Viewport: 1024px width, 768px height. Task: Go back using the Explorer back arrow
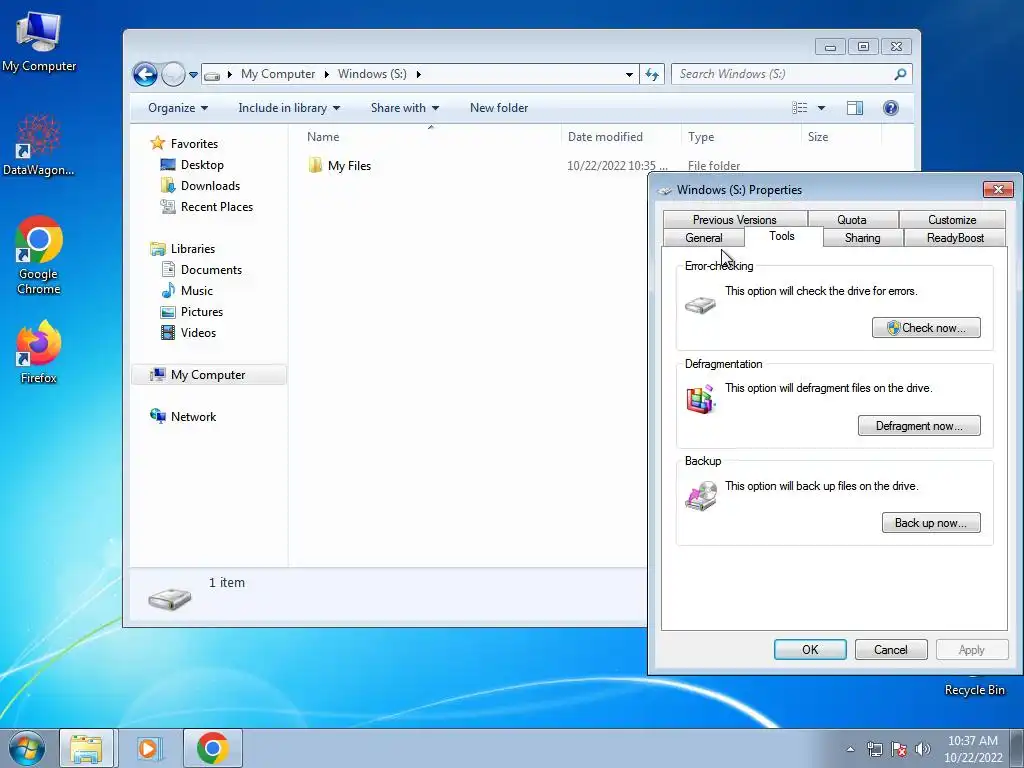(145, 74)
